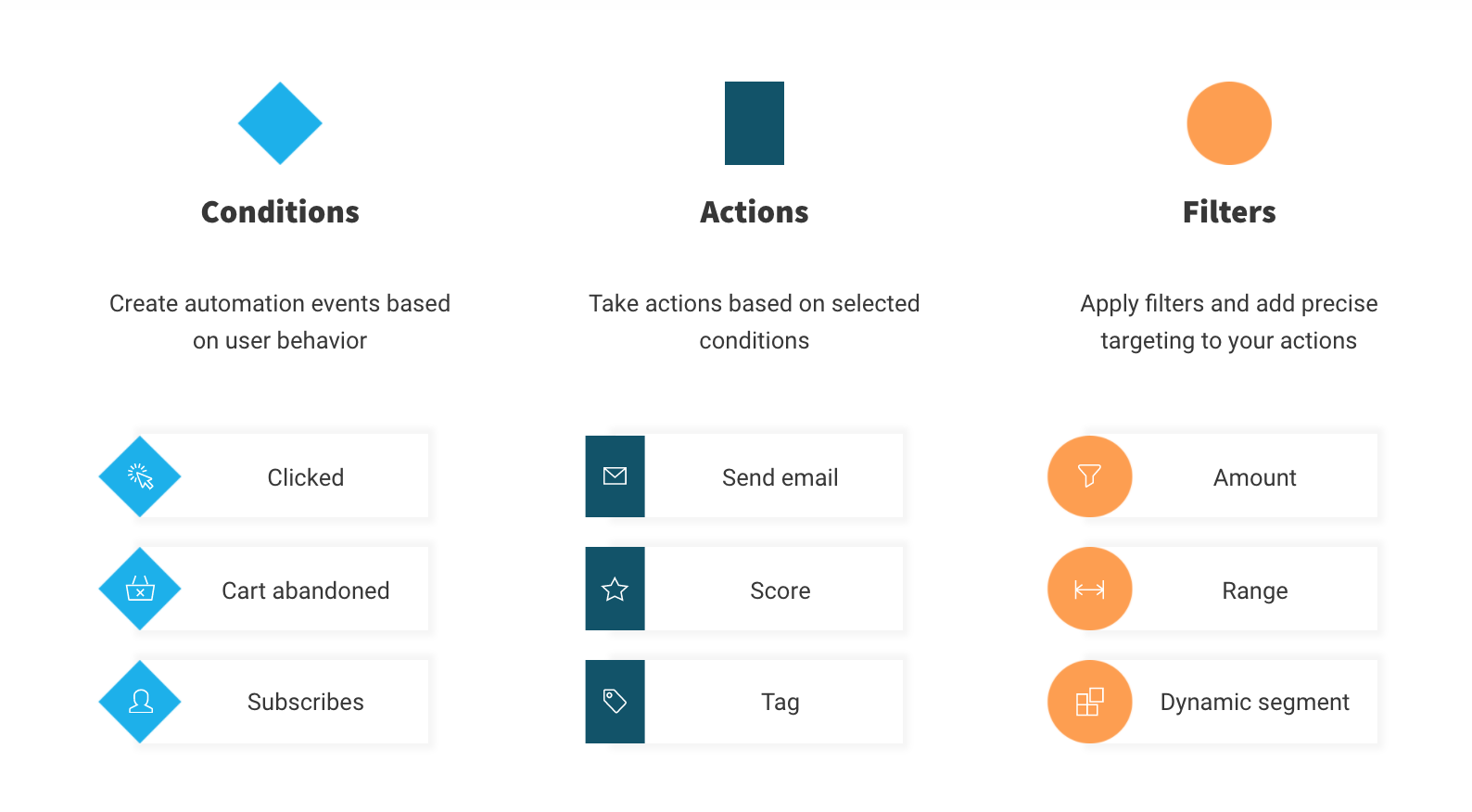
Task: Select the range arrows icon beside Range
Action: [x=1090, y=589]
